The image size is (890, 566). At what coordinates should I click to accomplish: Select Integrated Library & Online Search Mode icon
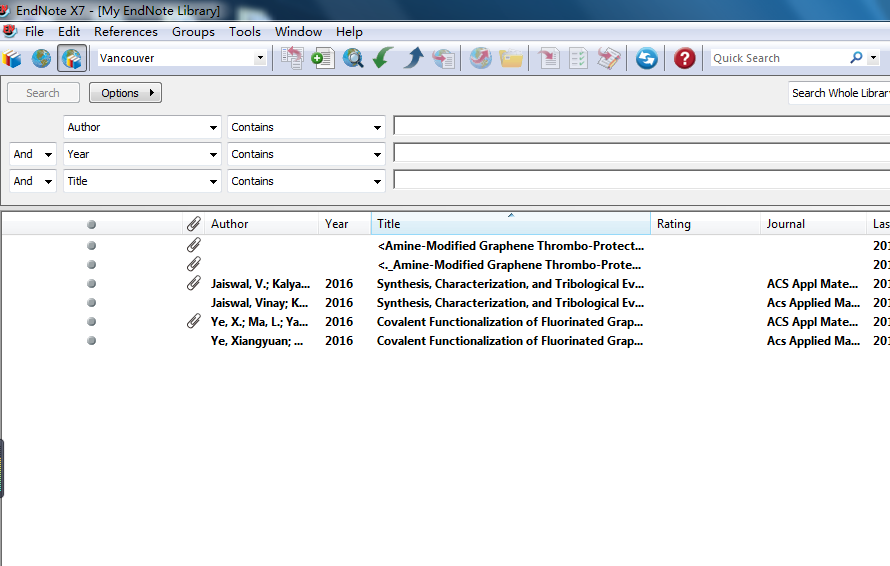[x=72, y=58]
